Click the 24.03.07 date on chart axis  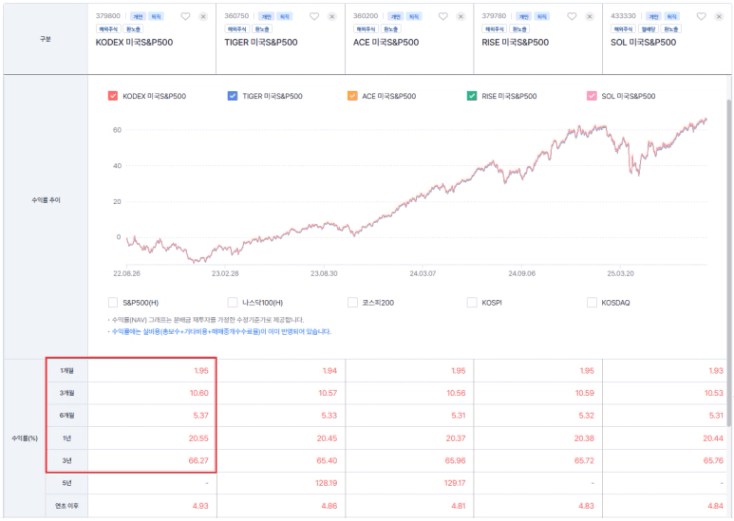point(423,273)
